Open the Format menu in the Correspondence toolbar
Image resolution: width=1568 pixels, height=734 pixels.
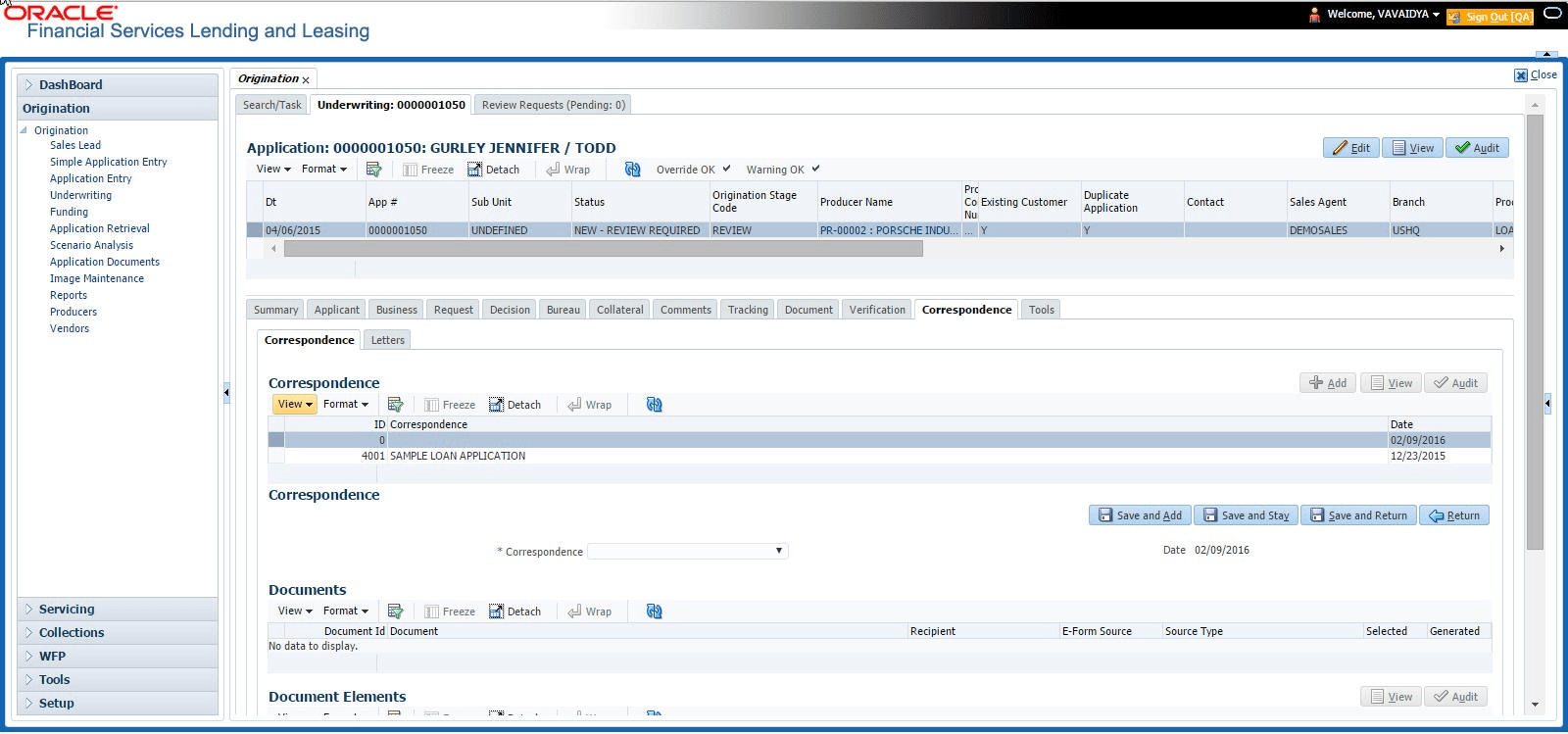click(x=346, y=404)
